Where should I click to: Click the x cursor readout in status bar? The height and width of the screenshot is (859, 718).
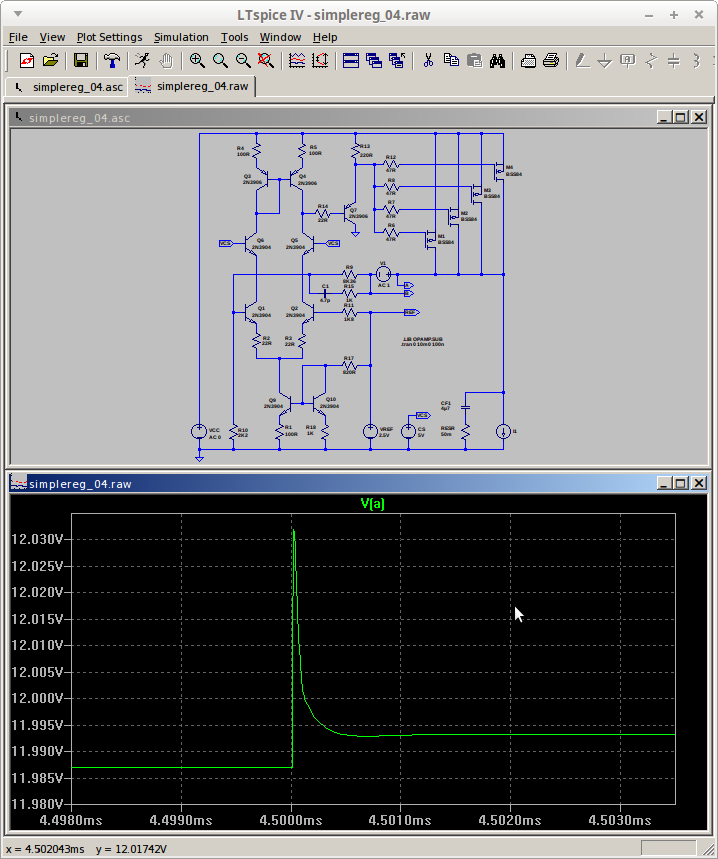tap(45, 849)
